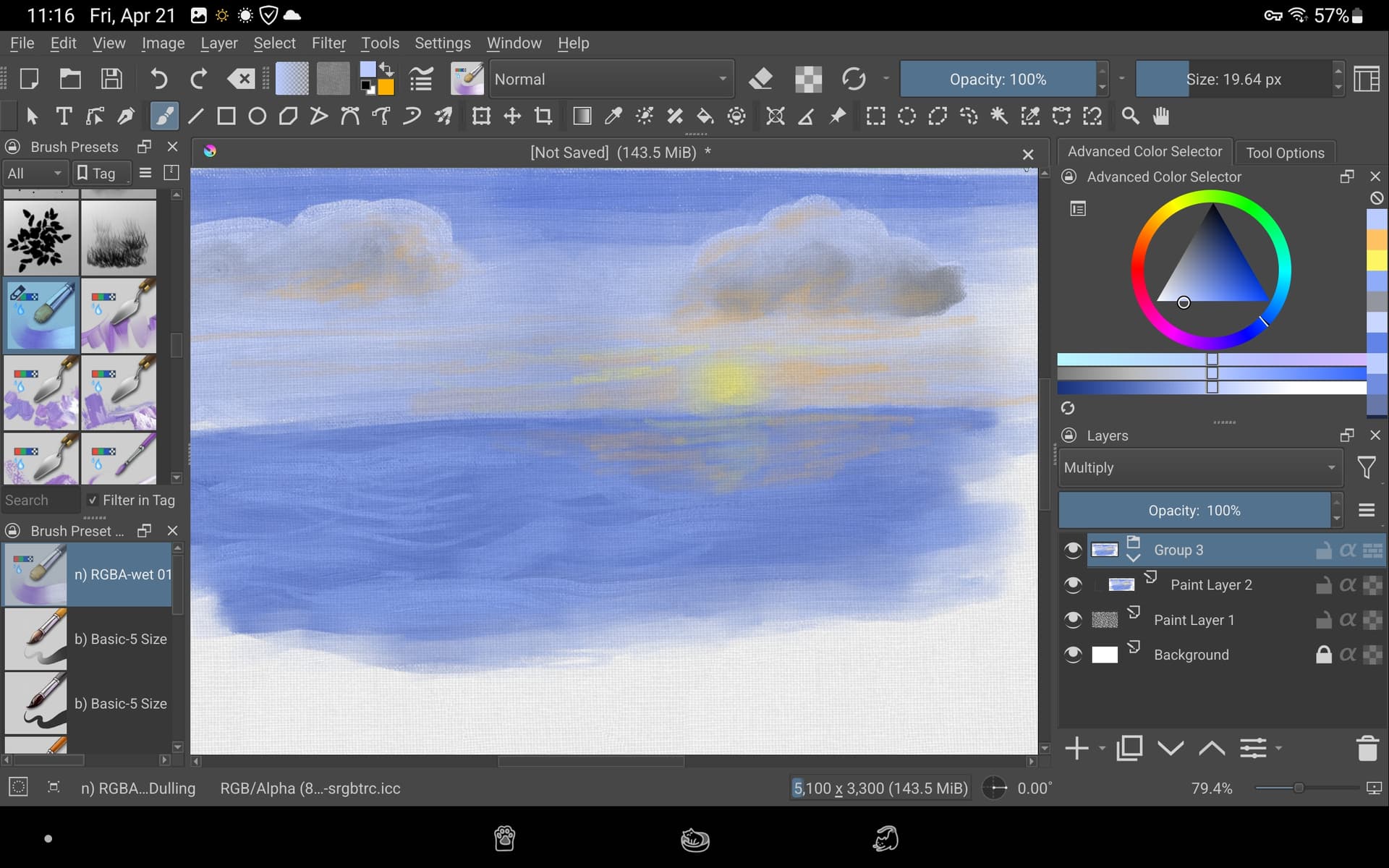This screenshot has height=868, width=1389.
Task: Click the brush preset Search field
Action: [x=40, y=500]
